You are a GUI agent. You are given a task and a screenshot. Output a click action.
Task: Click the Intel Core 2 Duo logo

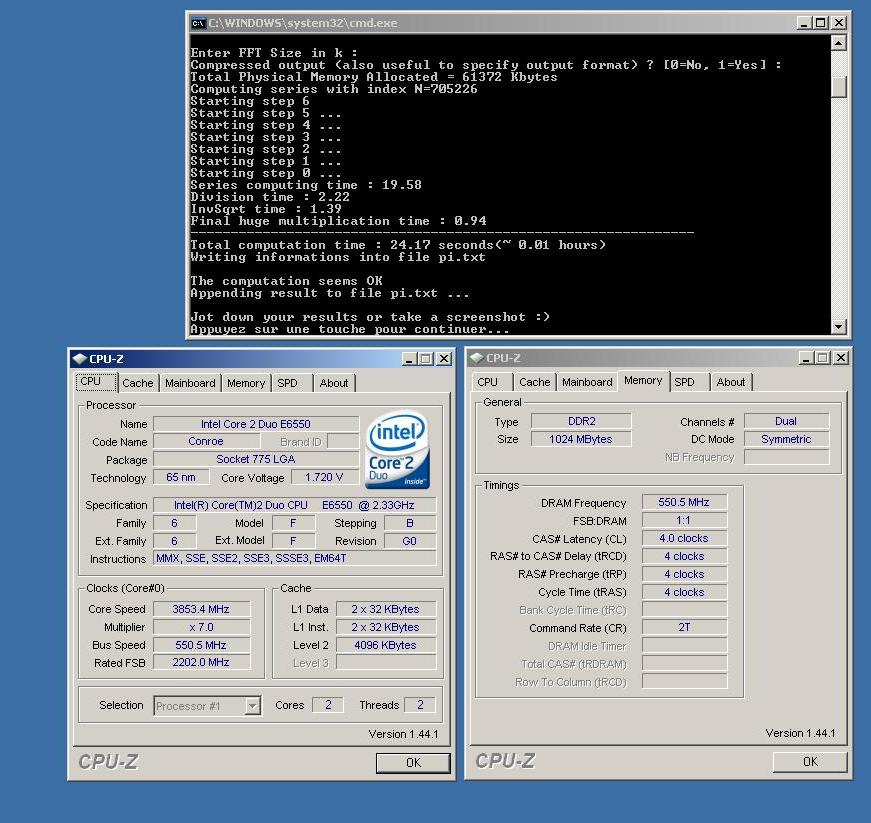(397, 450)
